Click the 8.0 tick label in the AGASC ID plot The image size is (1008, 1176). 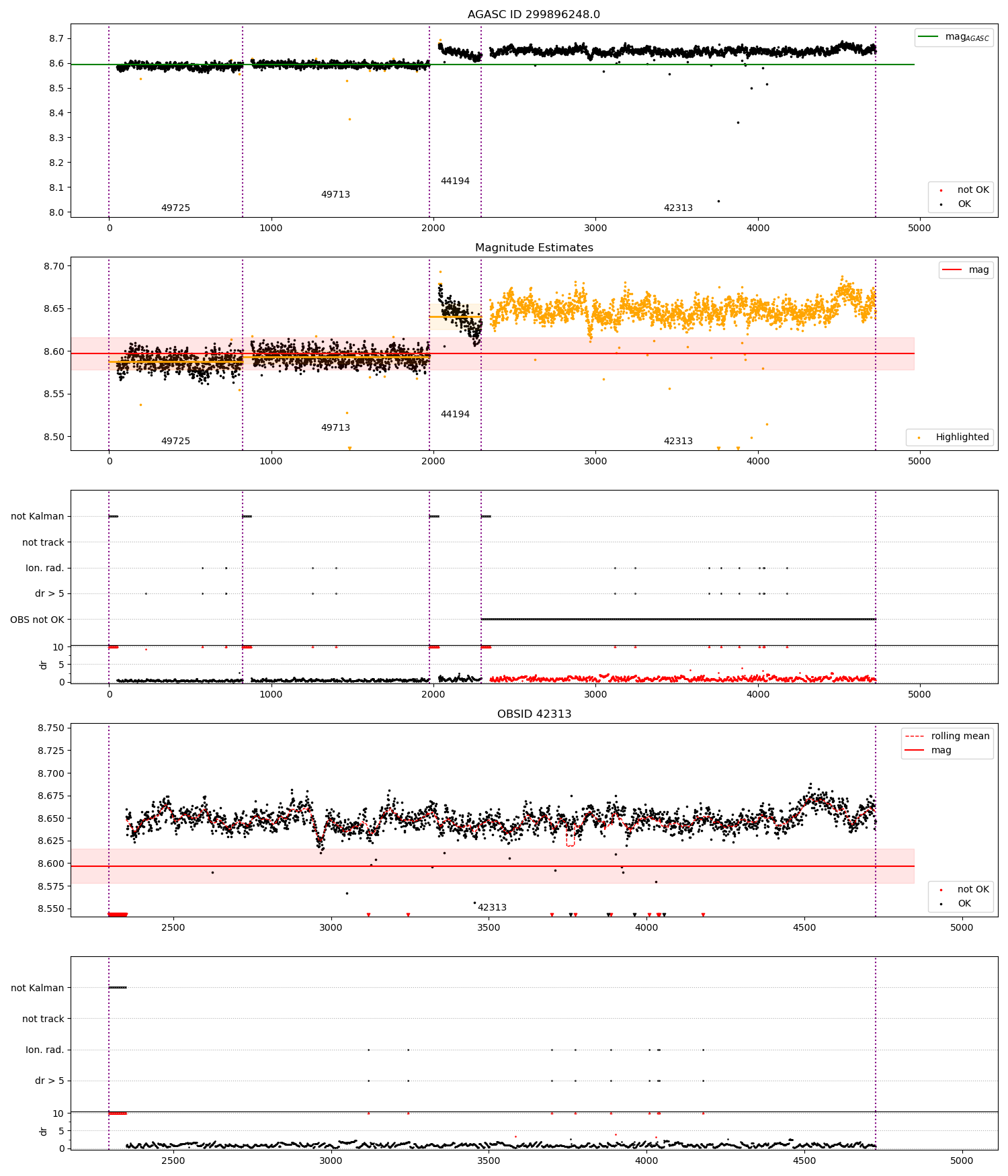[x=56, y=212]
